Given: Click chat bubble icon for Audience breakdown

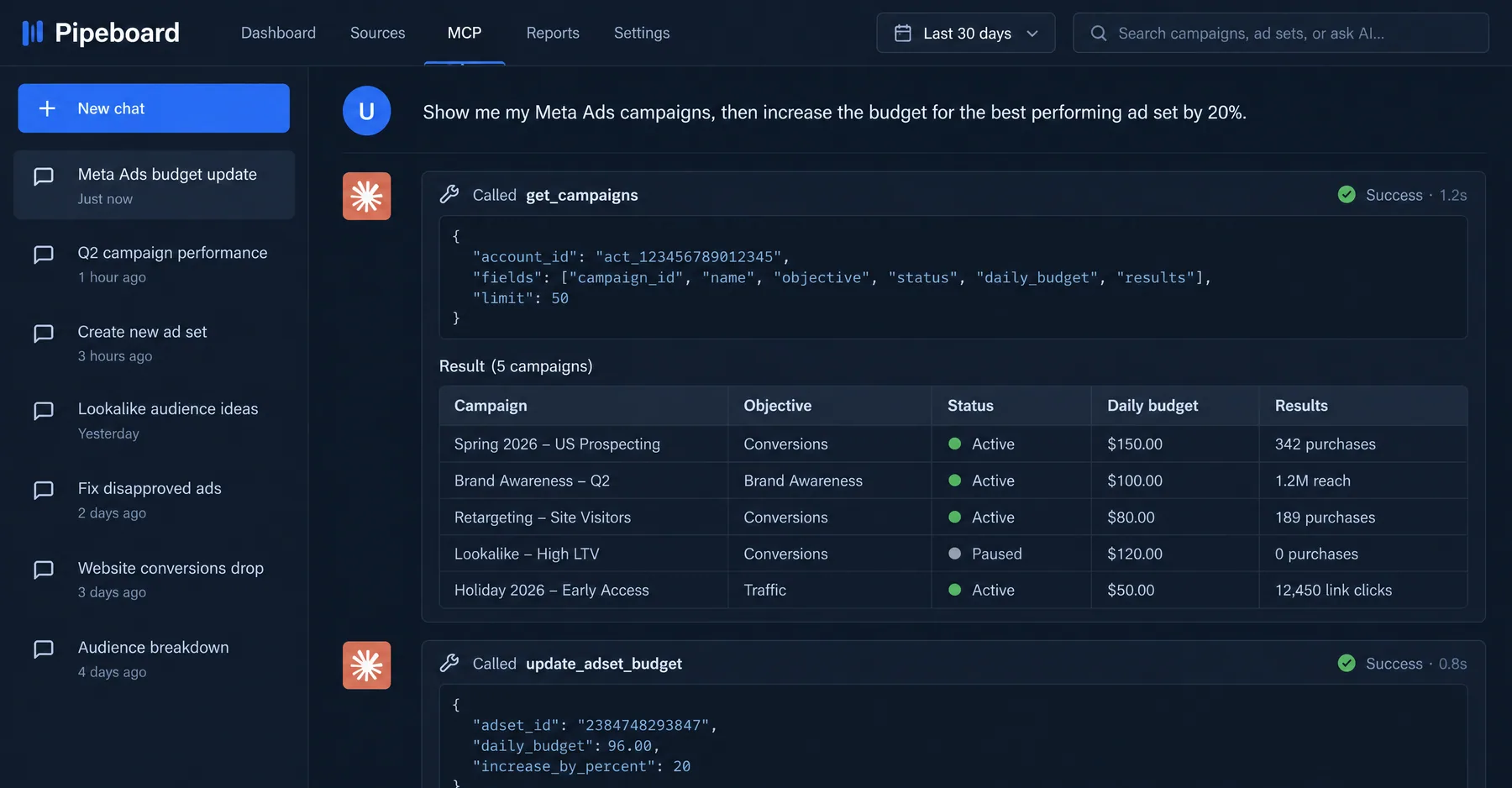Looking at the screenshot, I should click(x=44, y=649).
